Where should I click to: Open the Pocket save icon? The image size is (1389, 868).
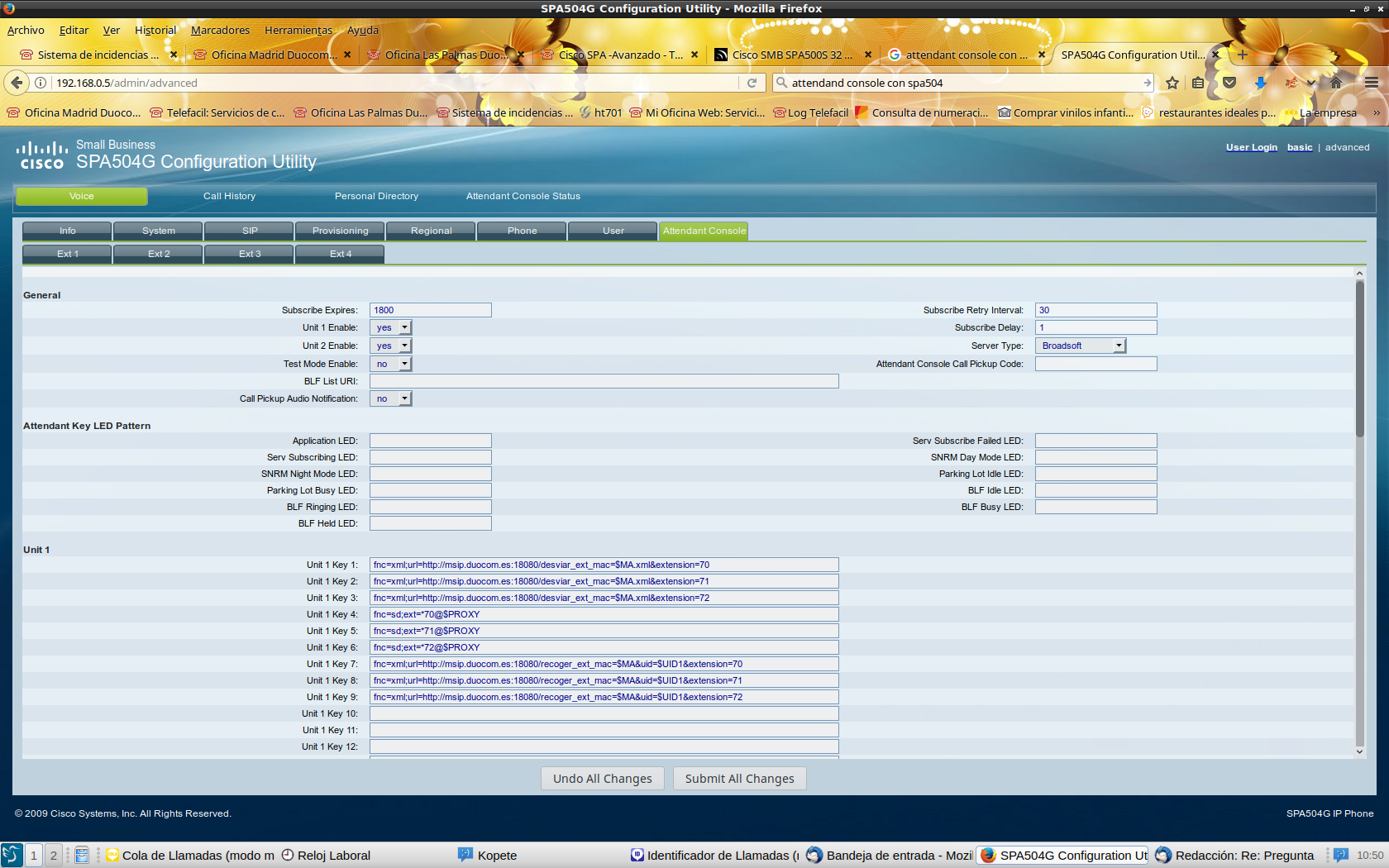click(1229, 83)
